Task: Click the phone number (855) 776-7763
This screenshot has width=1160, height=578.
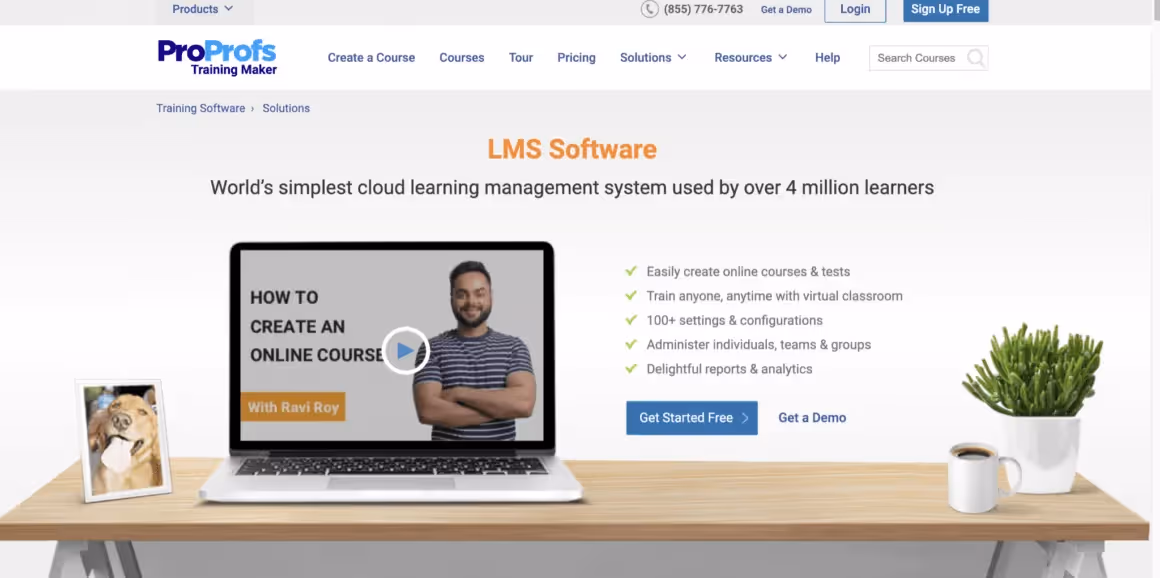Action: coord(704,9)
